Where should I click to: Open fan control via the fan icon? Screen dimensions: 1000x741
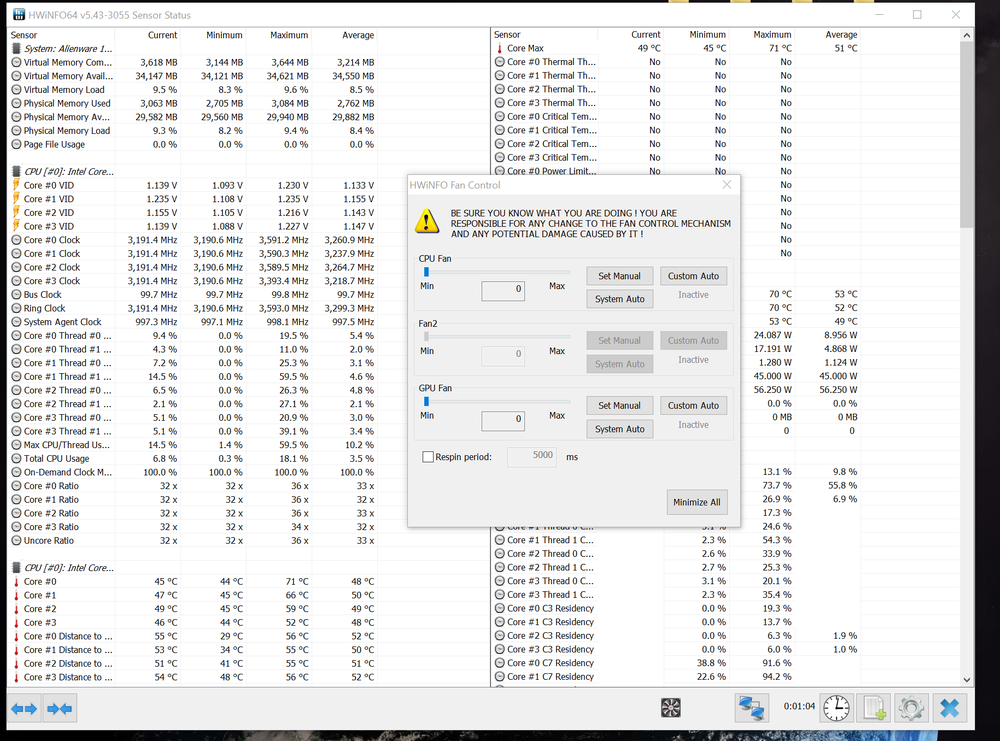coord(671,708)
